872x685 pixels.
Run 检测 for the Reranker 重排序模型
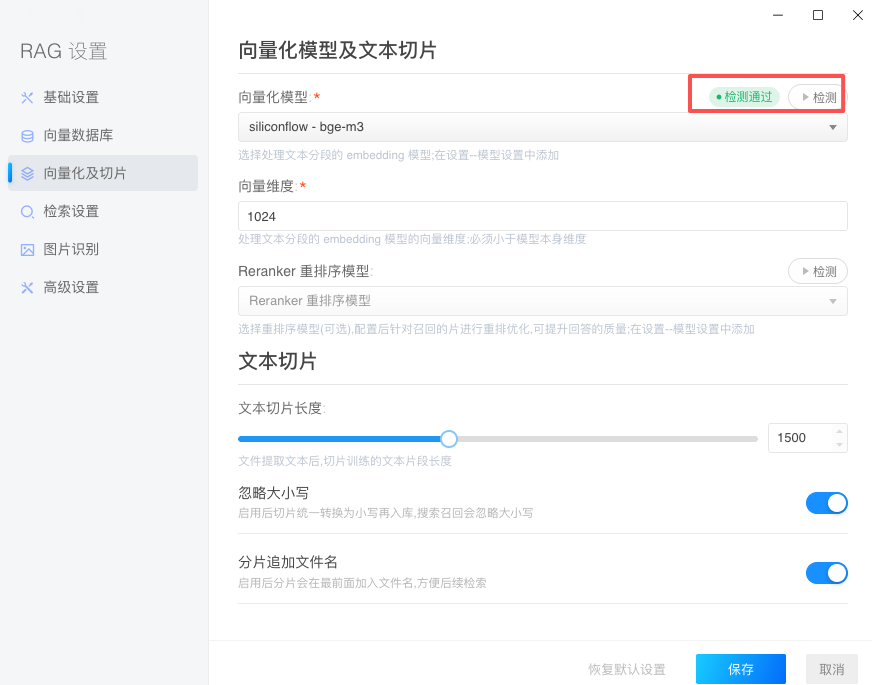[x=817, y=271]
